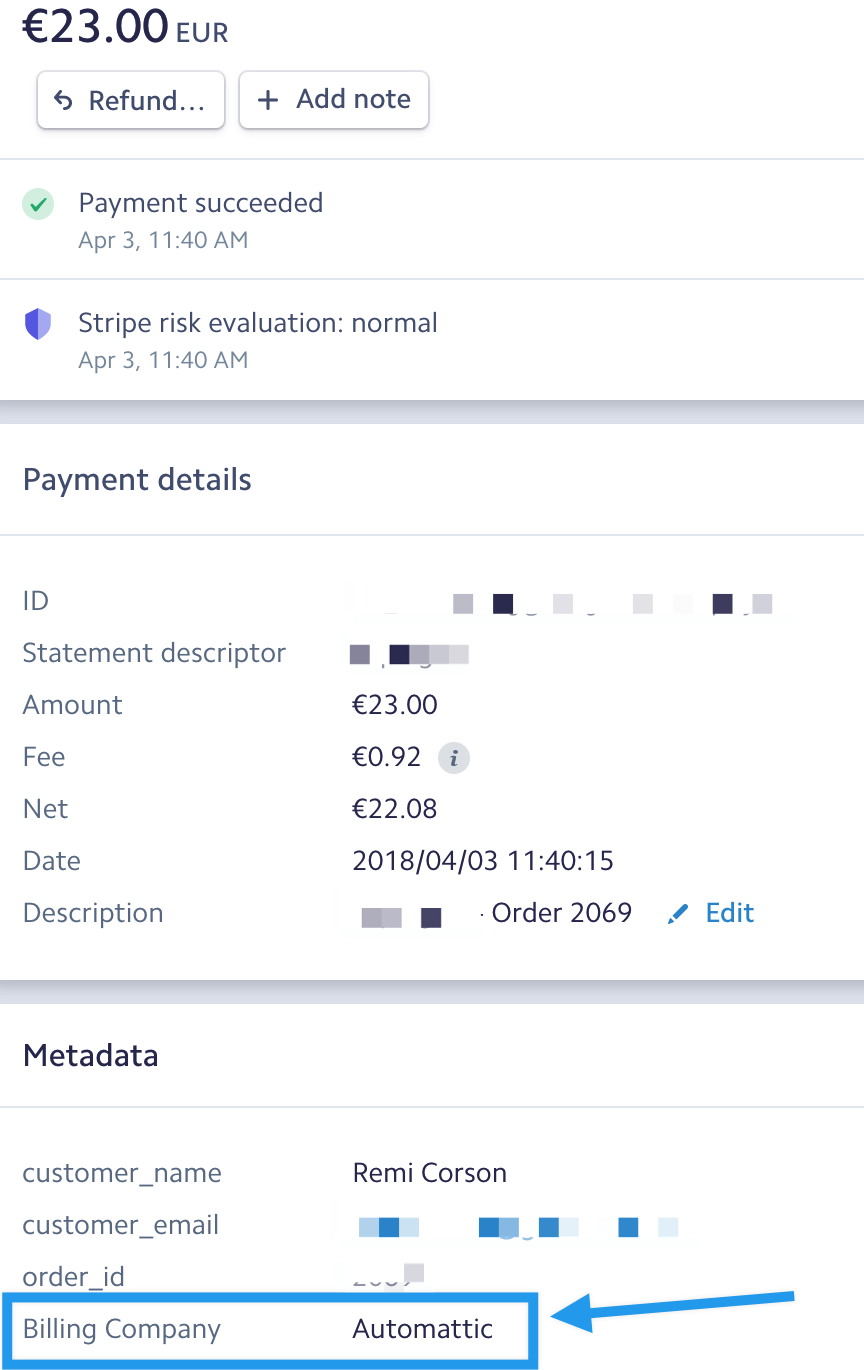
Task: Click the fee info icon
Action: click(x=454, y=758)
